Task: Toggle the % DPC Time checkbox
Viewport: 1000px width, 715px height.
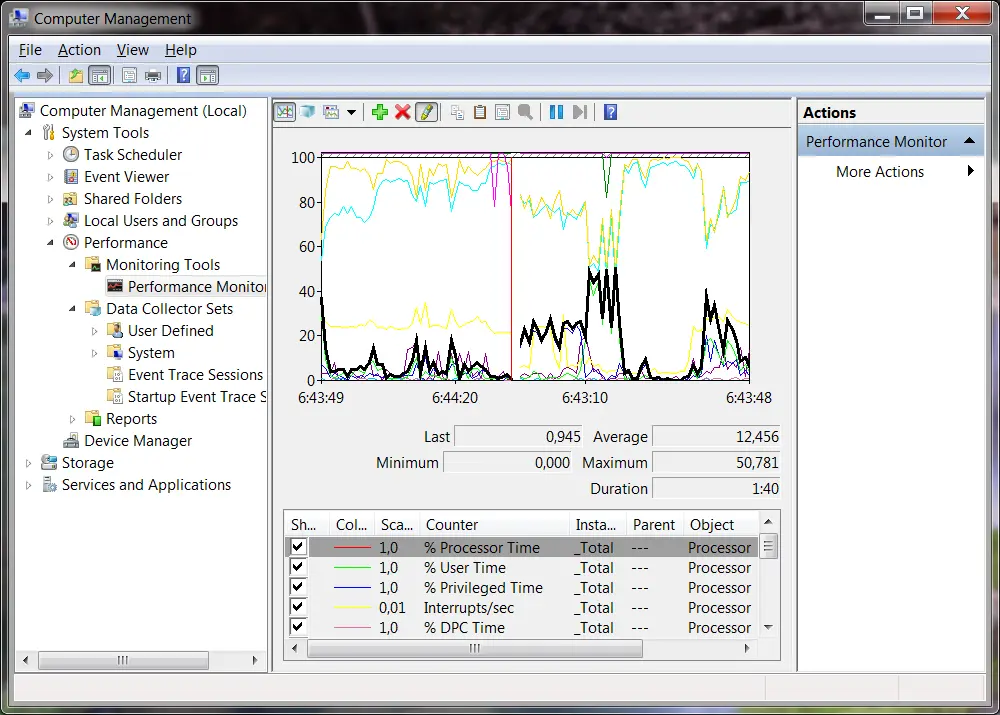Action: (298, 627)
